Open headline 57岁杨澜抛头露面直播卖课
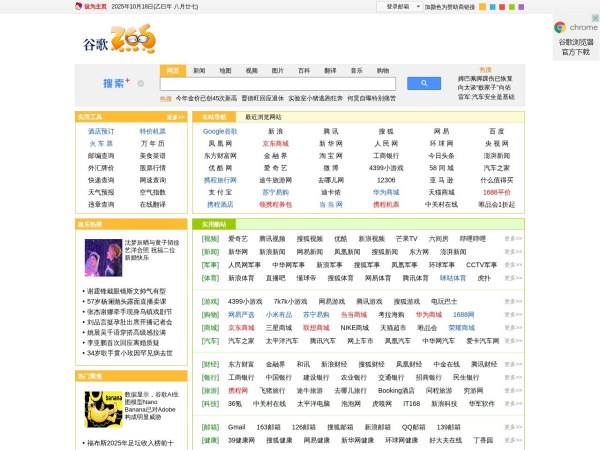This screenshot has width=600, height=450. (127, 302)
